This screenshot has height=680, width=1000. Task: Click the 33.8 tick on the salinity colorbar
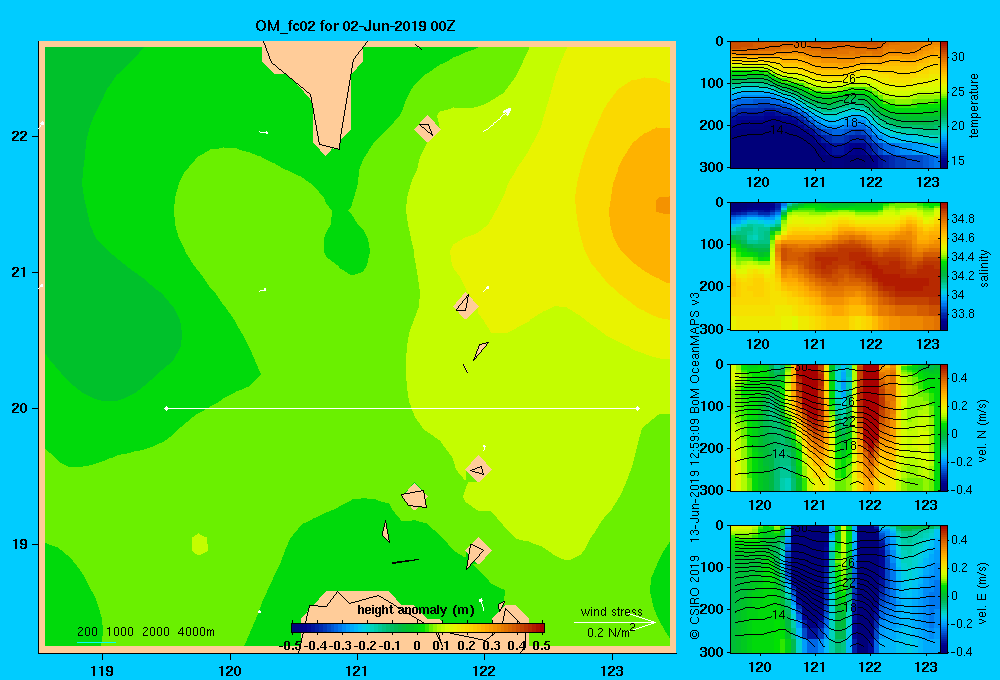962,314
